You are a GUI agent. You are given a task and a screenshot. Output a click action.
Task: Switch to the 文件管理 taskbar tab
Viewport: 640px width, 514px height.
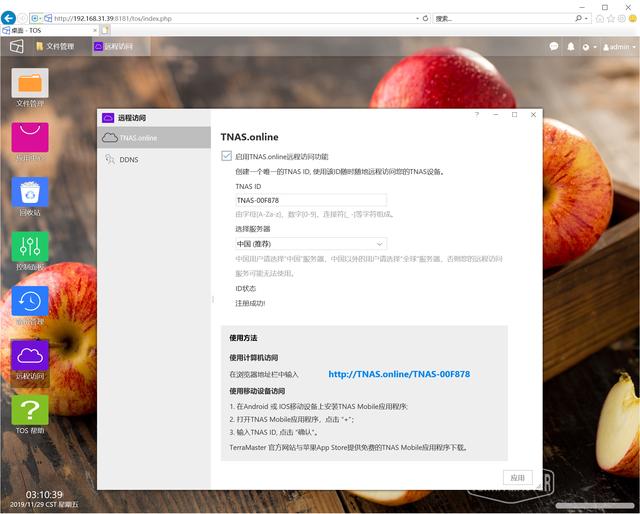[x=55, y=46]
